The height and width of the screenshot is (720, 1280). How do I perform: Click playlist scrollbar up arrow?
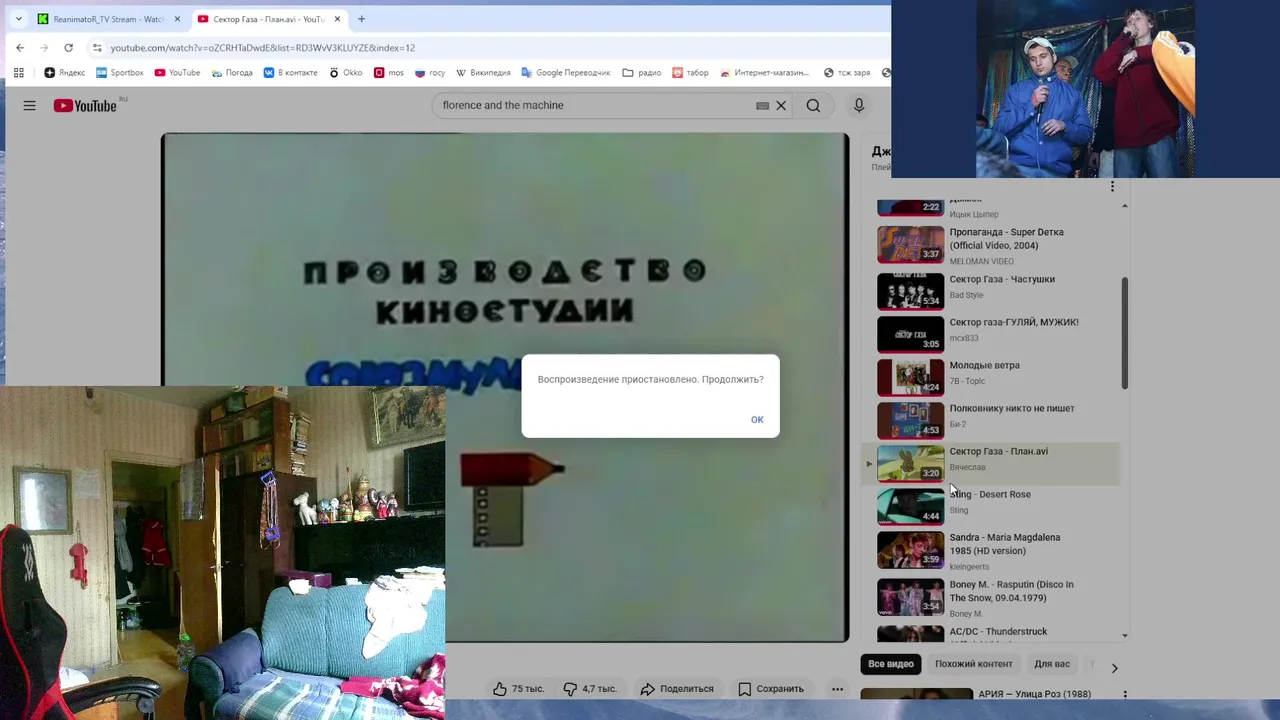pos(1125,206)
